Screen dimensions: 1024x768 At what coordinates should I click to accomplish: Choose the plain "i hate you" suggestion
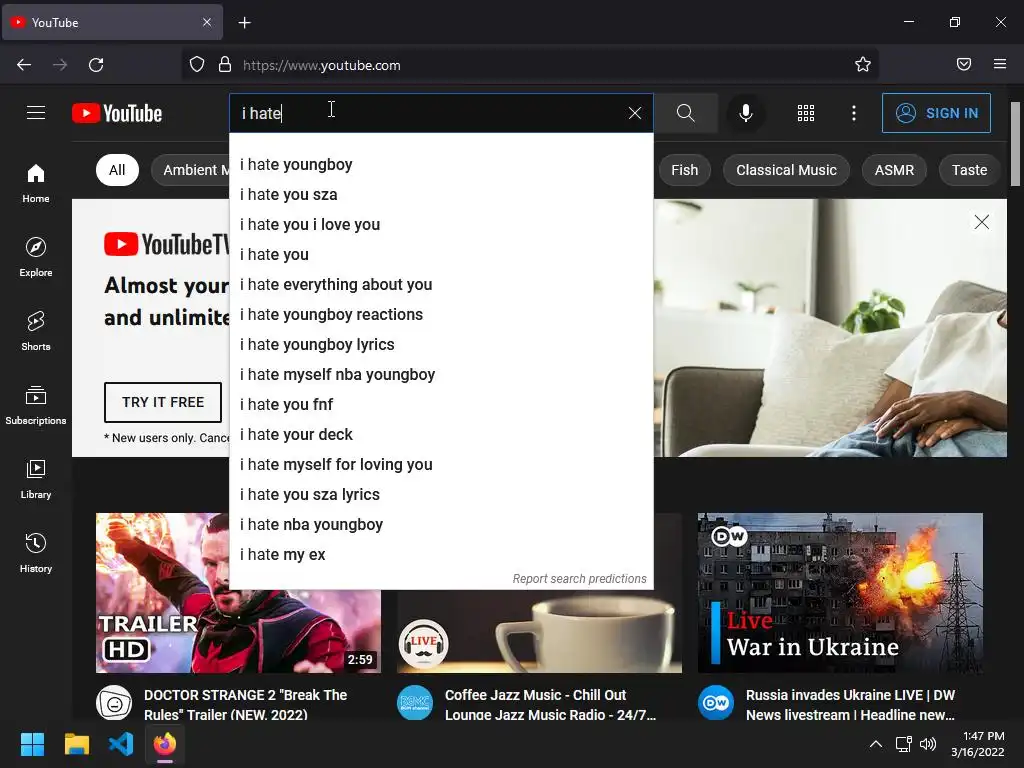click(x=441, y=255)
